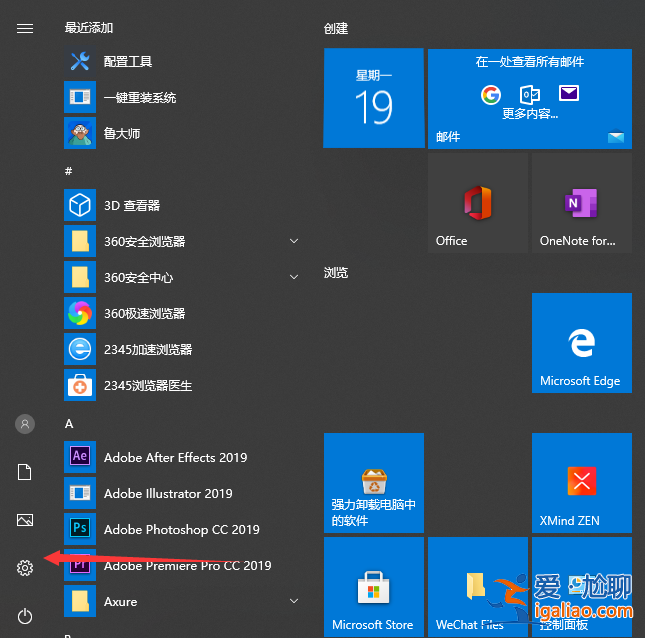The height and width of the screenshot is (638, 645).
Task: Open 一键重装系统 app
Action: pyautogui.click(x=183, y=97)
